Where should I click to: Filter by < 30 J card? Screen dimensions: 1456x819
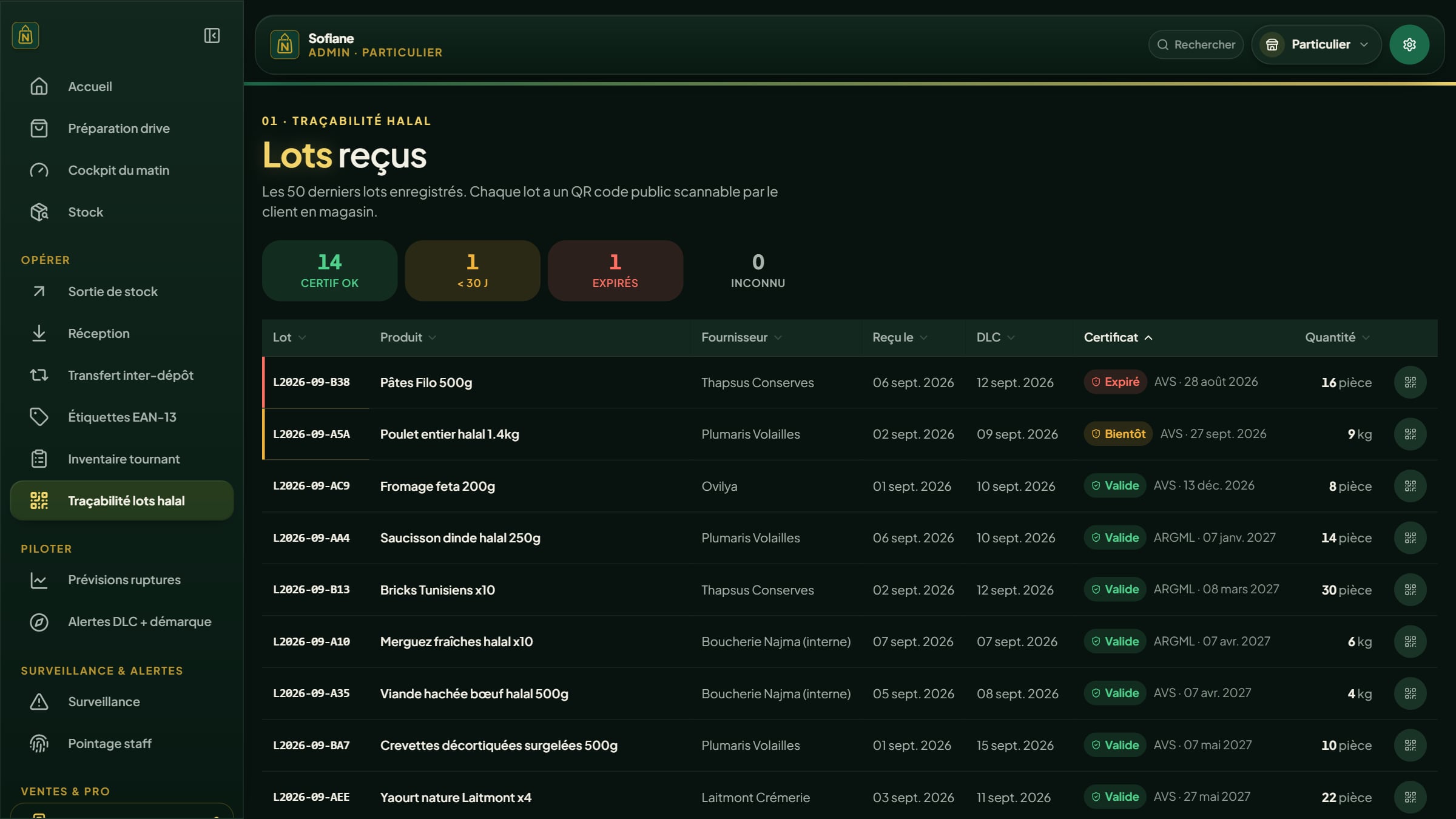point(473,271)
